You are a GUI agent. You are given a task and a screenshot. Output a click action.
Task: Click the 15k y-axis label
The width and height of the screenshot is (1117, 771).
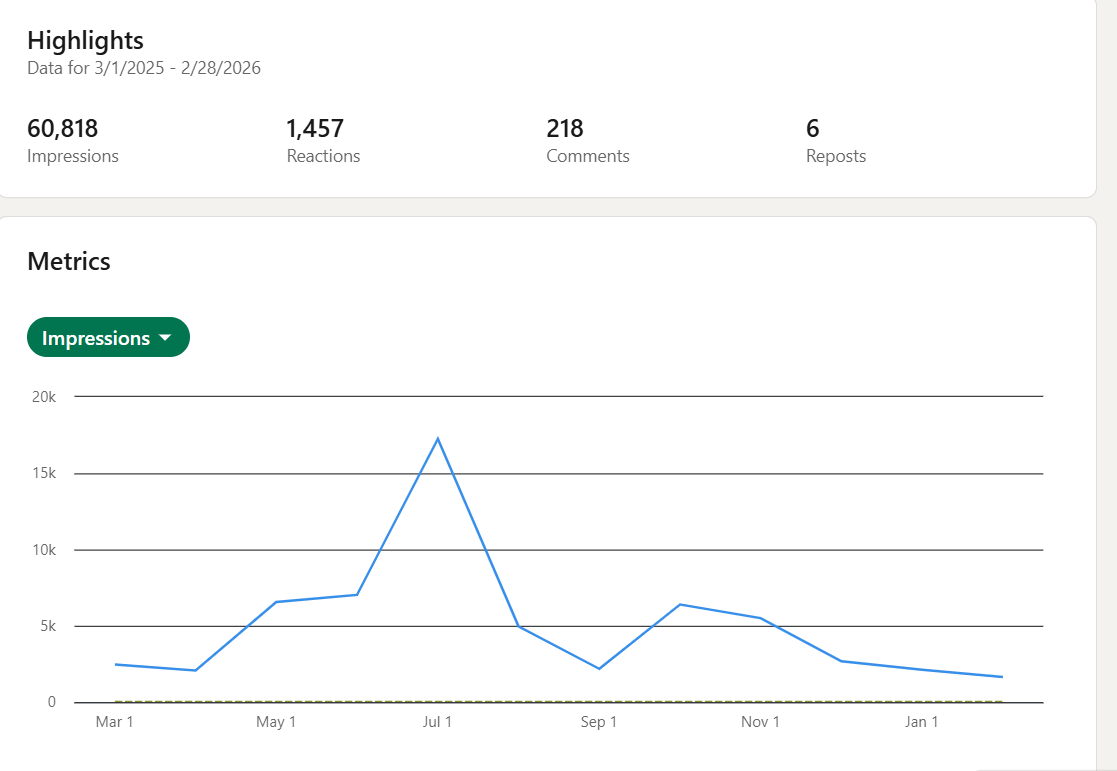(43, 473)
